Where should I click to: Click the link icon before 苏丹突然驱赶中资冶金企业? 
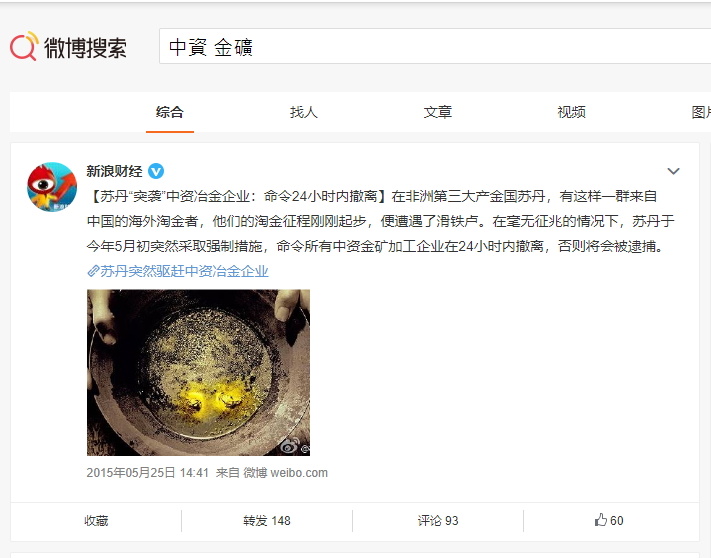93,271
